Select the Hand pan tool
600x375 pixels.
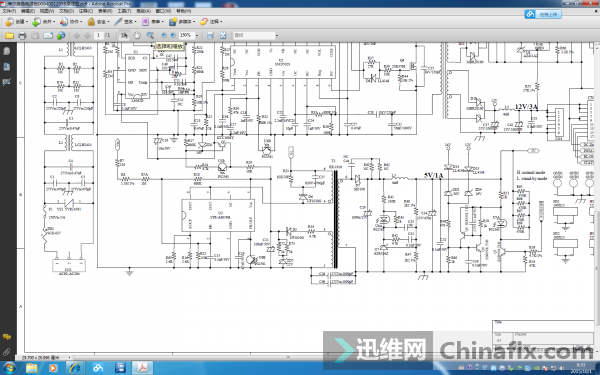137,35
